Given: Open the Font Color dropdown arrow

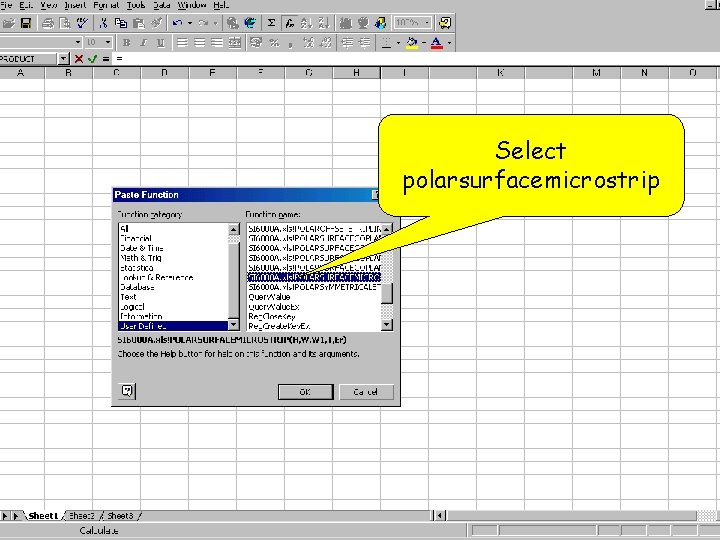Looking at the screenshot, I should (x=449, y=43).
